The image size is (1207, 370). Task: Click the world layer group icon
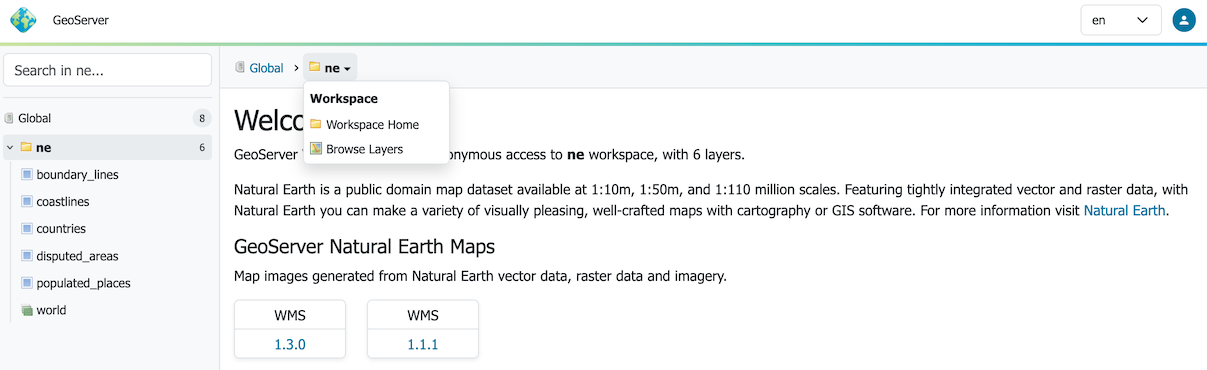(x=27, y=310)
